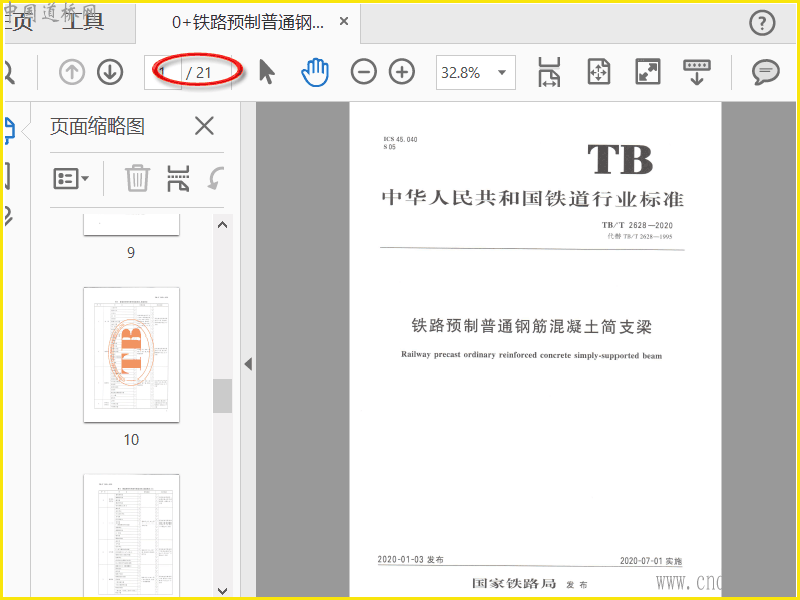Close the 铁路预制普通钢 document tab
Image resolution: width=800 pixels, height=600 pixels.
[x=344, y=21]
